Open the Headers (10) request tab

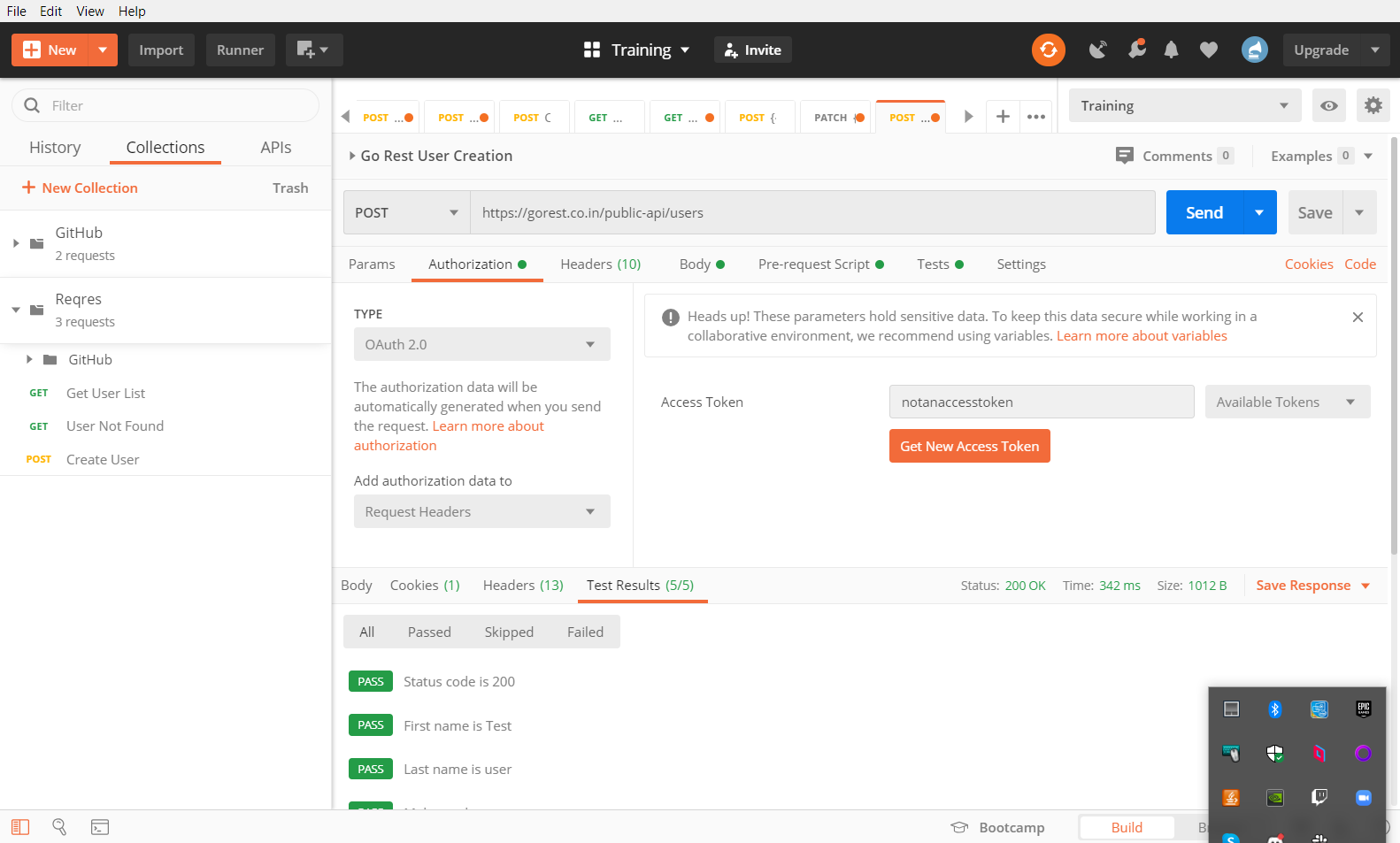point(601,264)
